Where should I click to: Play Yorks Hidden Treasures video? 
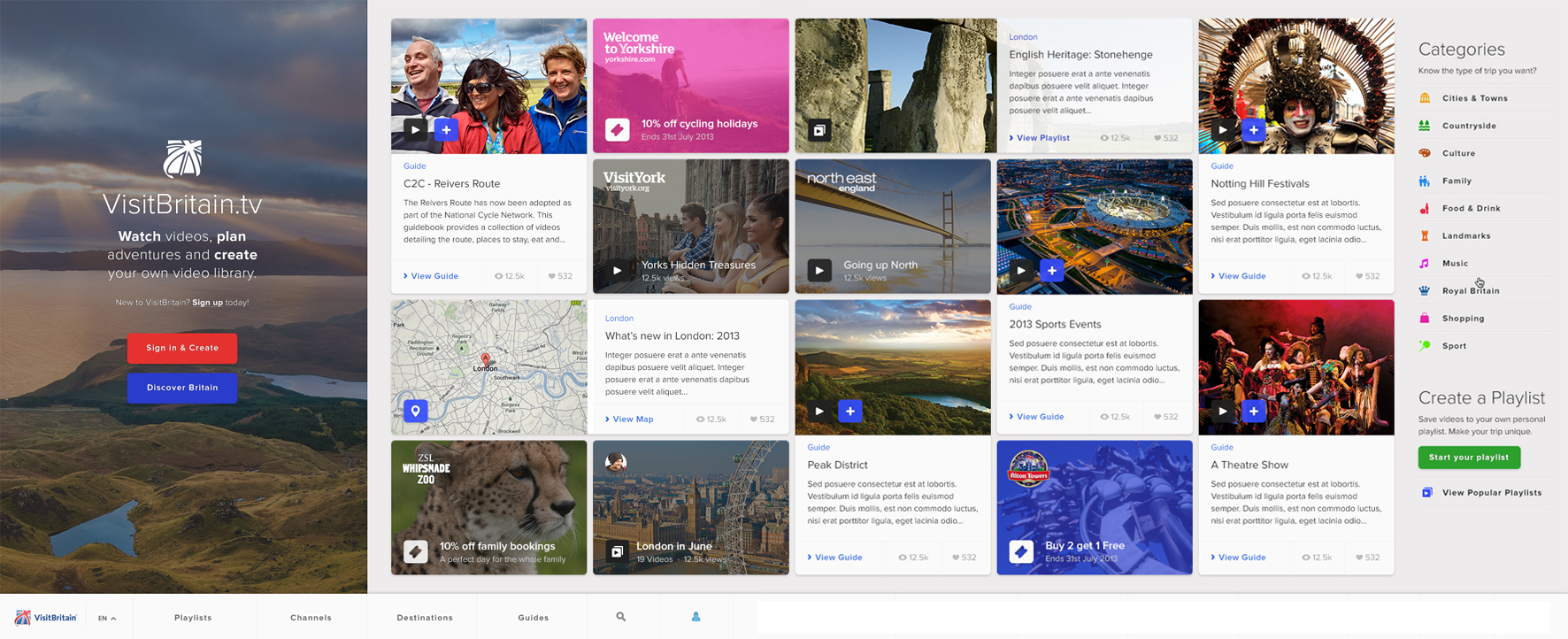coord(618,270)
